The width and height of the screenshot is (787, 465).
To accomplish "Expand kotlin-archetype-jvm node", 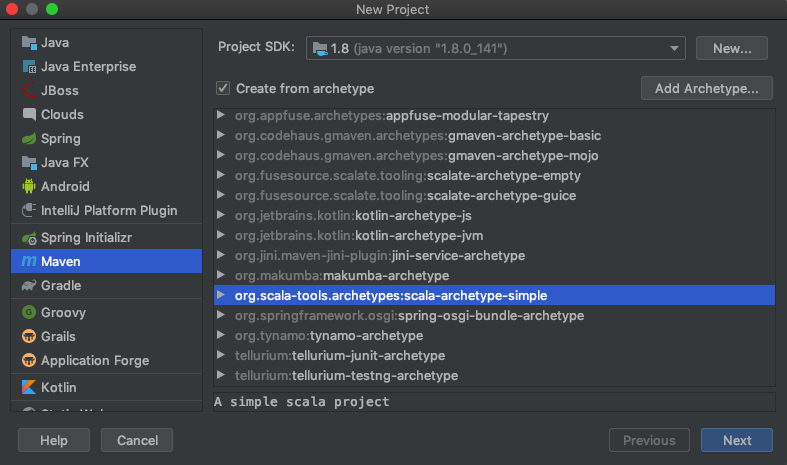I will pyautogui.click(x=220, y=235).
